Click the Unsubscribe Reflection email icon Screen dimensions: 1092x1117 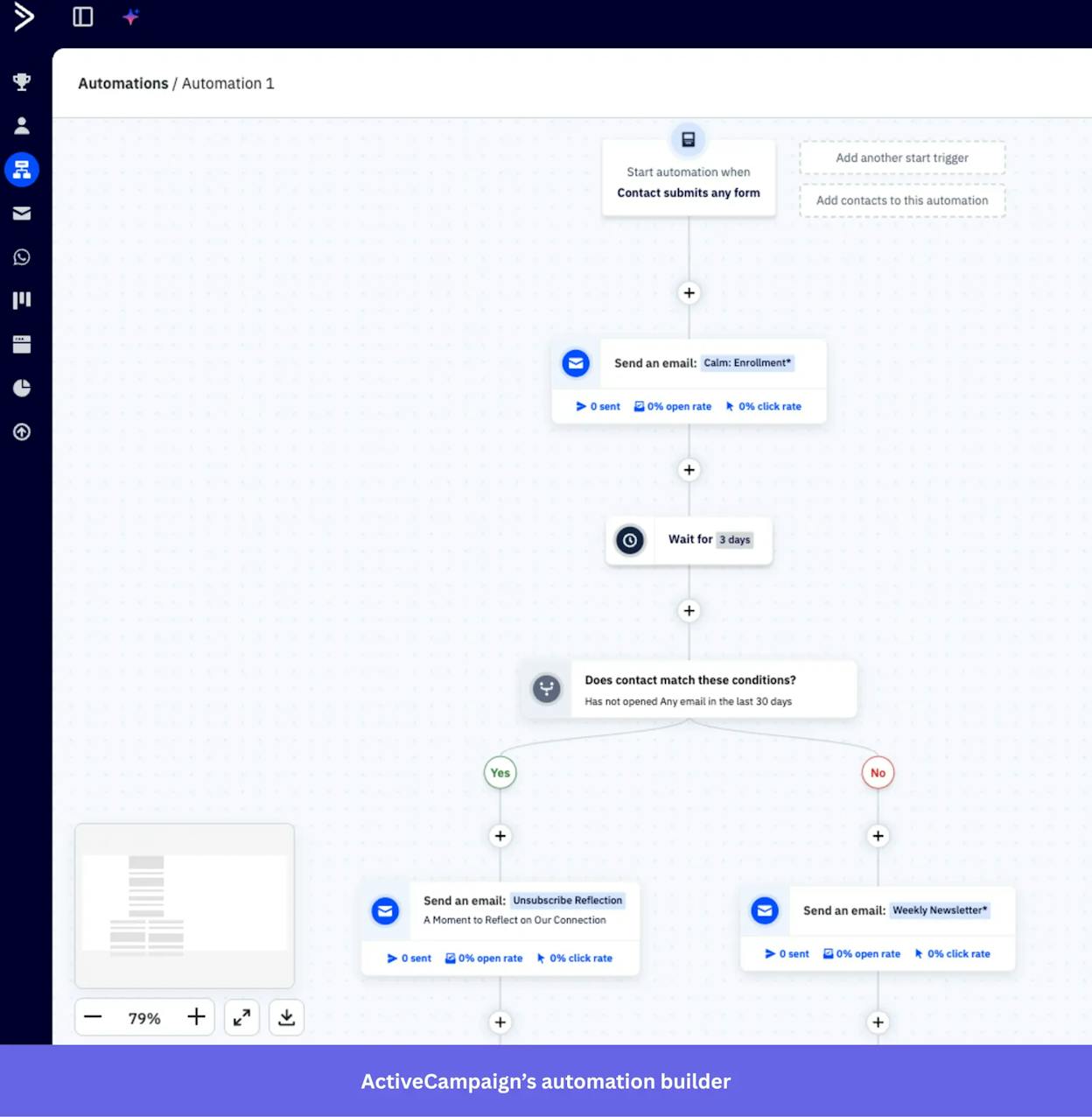pyautogui.click(x=385, y=911)
